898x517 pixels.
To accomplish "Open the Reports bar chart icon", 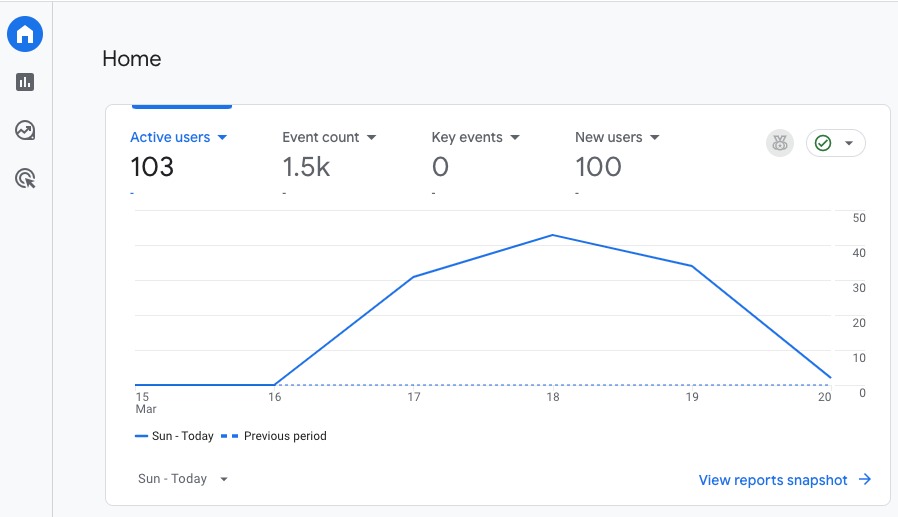I will point(25,82).
